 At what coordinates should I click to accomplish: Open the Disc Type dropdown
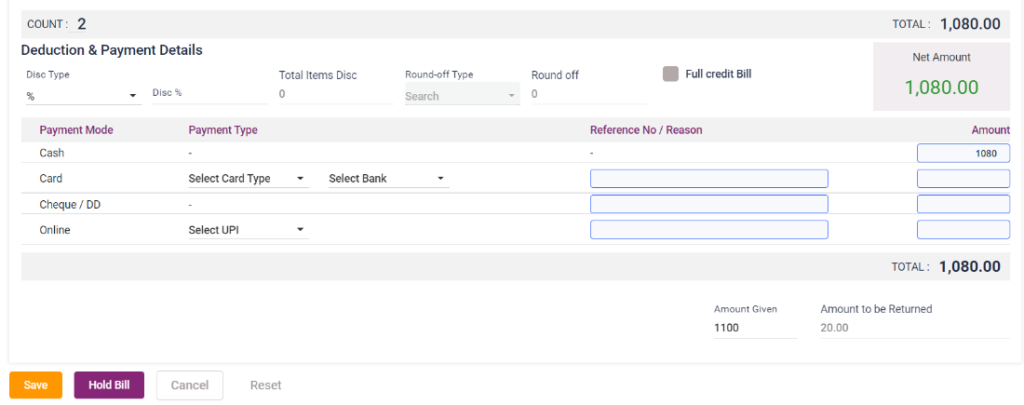point(82,96)
